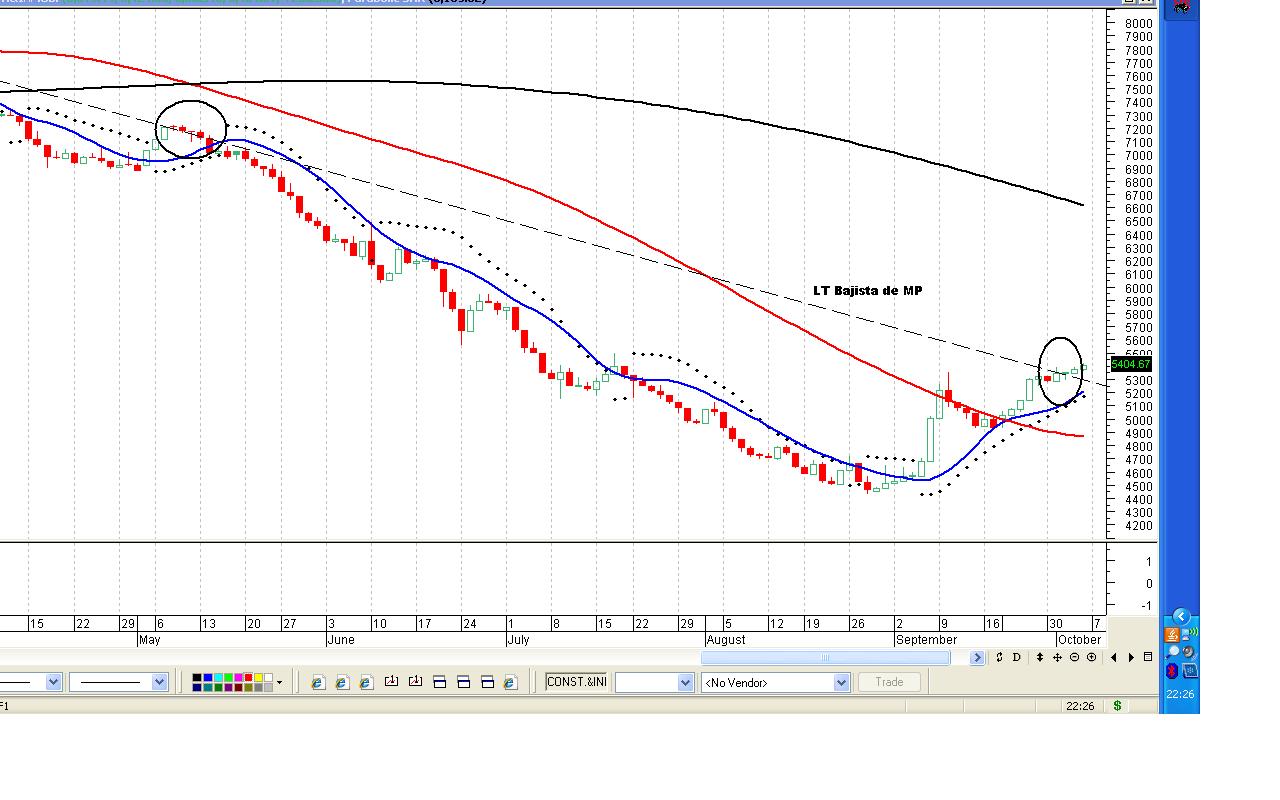Pick the olive color swatch

247,687
